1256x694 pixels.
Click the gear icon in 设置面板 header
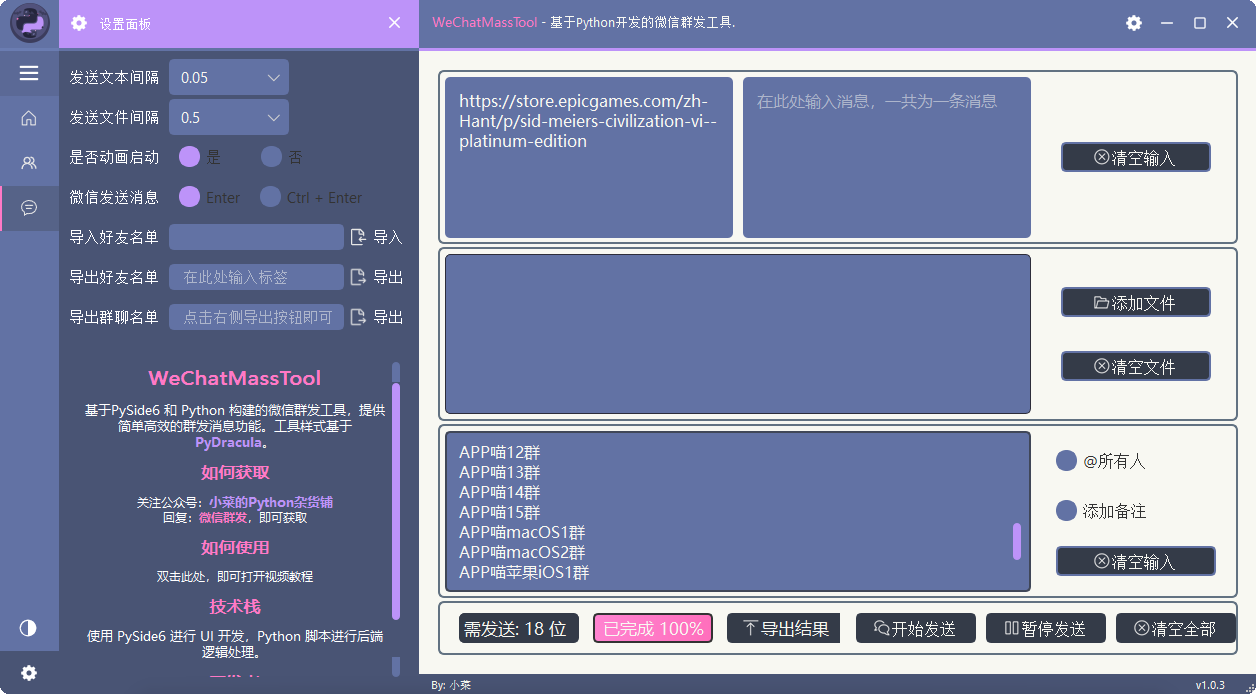pos(79,23)
